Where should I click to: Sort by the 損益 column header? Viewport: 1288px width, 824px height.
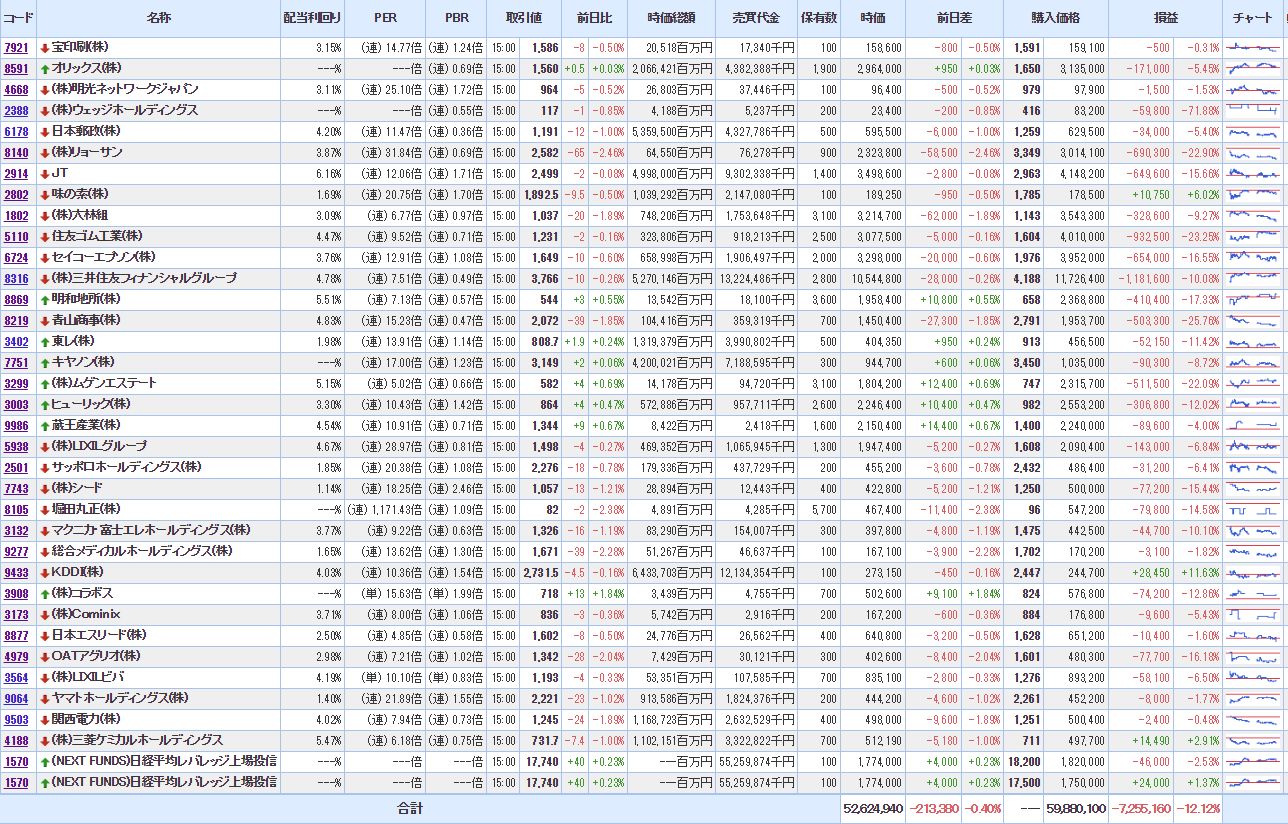1165,18
